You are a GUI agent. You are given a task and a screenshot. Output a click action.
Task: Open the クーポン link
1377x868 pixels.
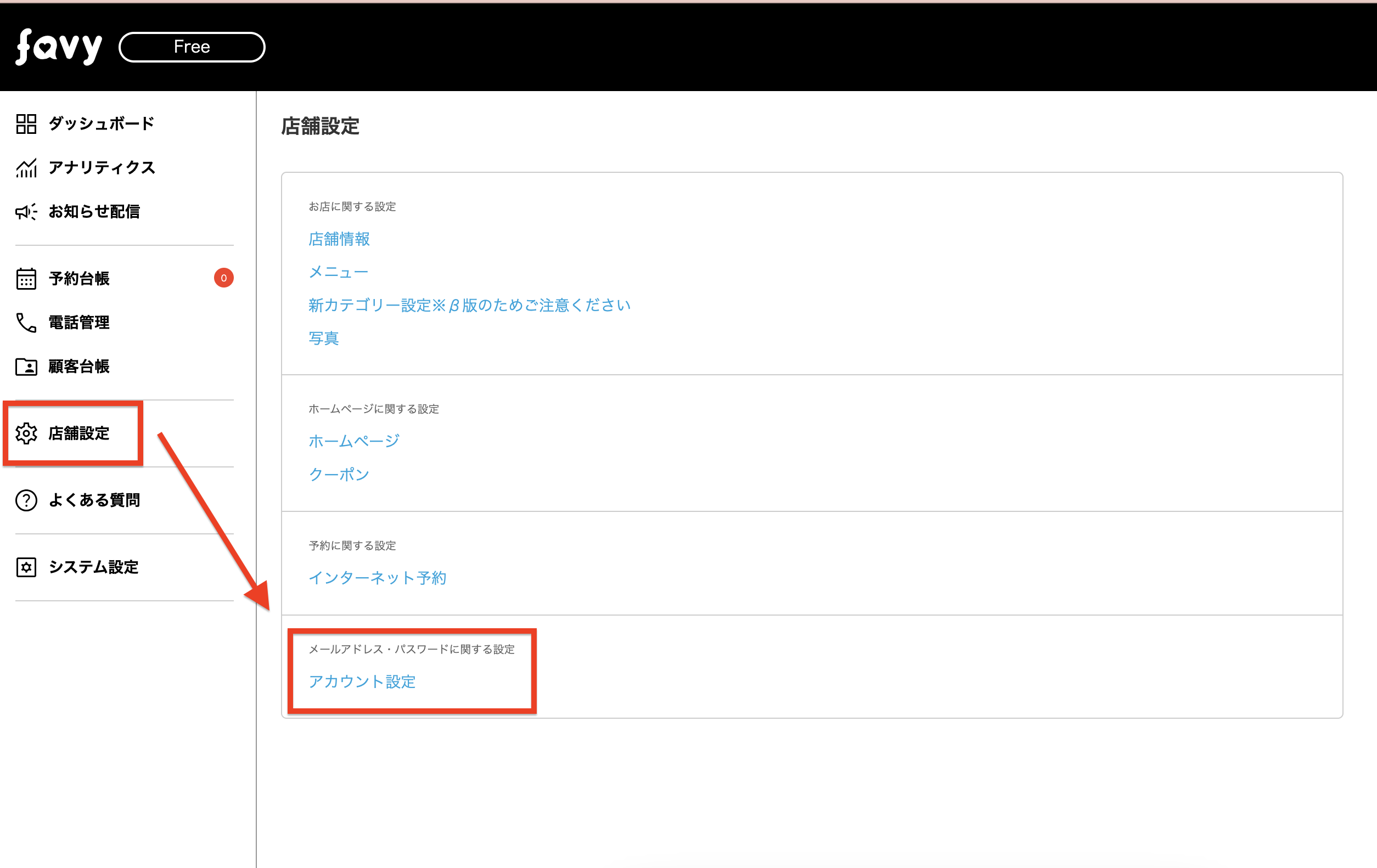[x=339, y=474]
